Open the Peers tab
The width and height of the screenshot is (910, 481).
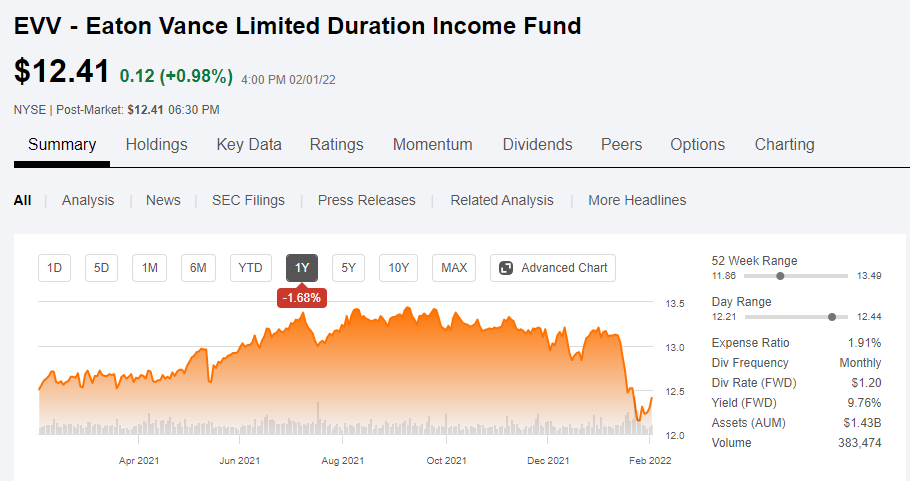pos(622,144)
